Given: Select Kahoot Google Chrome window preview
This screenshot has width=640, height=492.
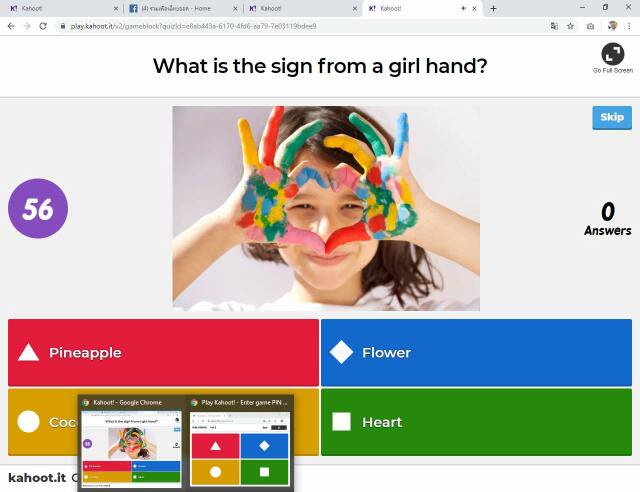Looking at the screenshot, I should [x=131, y=443].
